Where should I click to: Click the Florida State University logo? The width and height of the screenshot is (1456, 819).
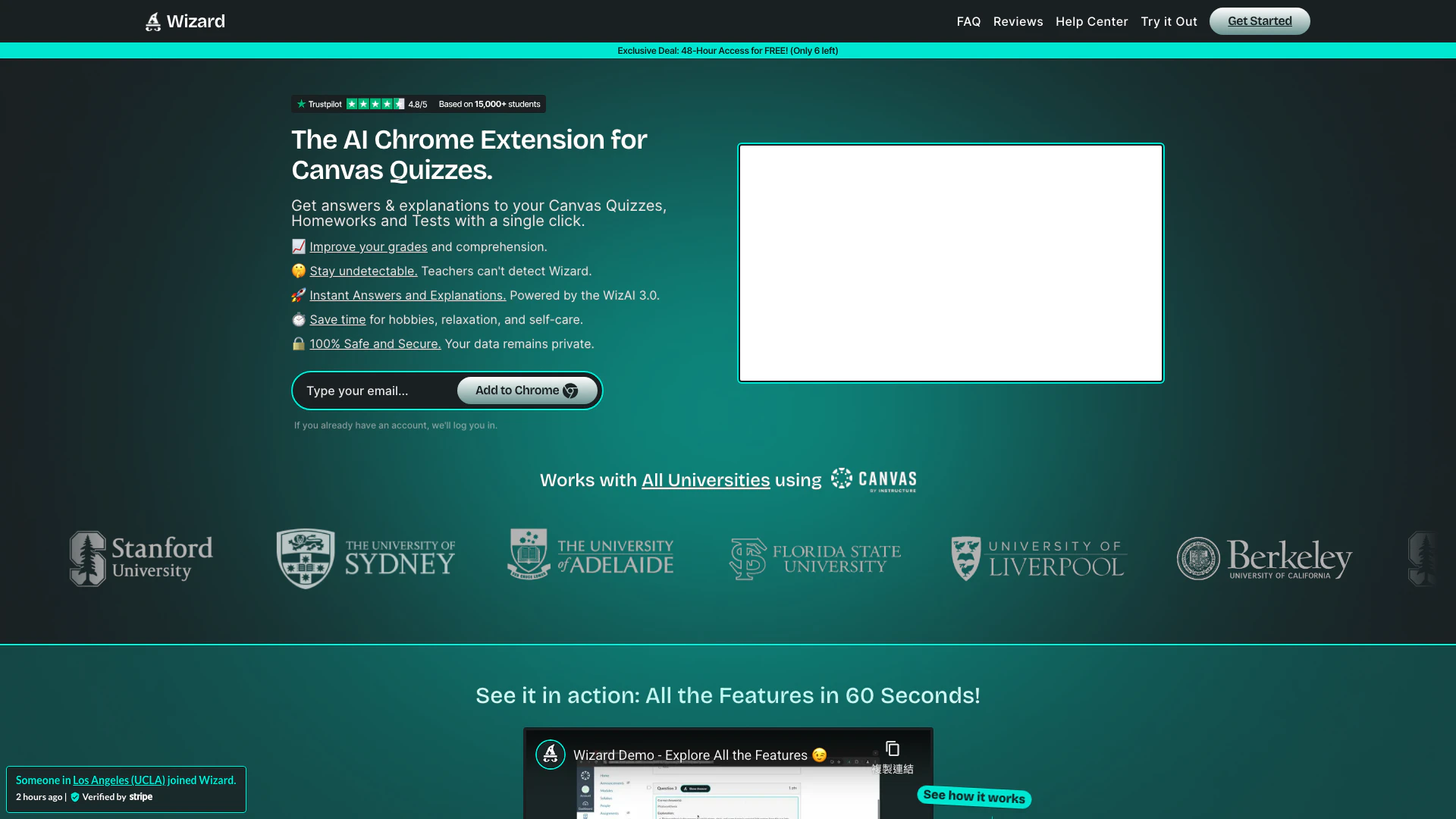815,559
